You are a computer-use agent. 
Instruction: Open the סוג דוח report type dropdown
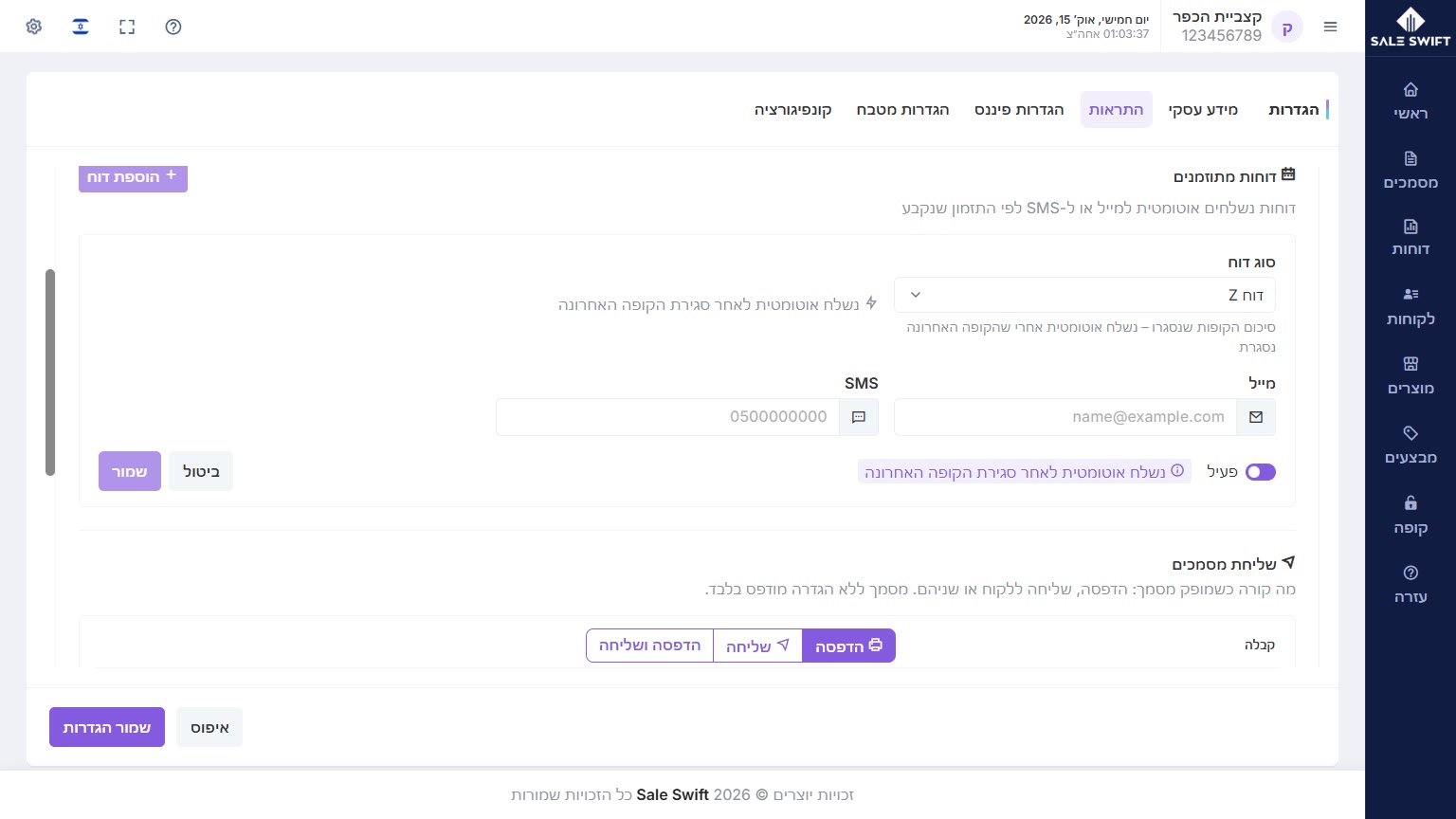point(1084,295)
